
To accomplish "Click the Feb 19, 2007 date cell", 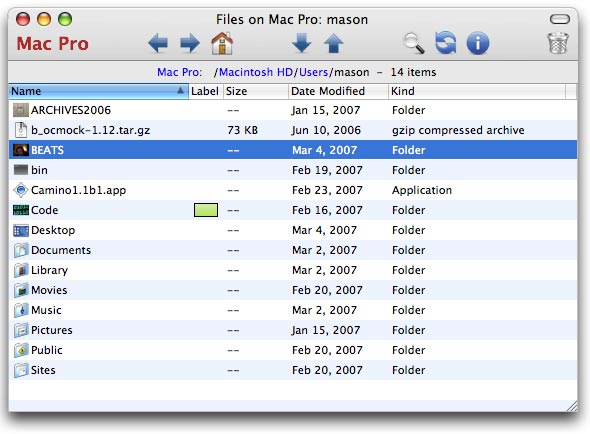I will click(x=327, y=170).
